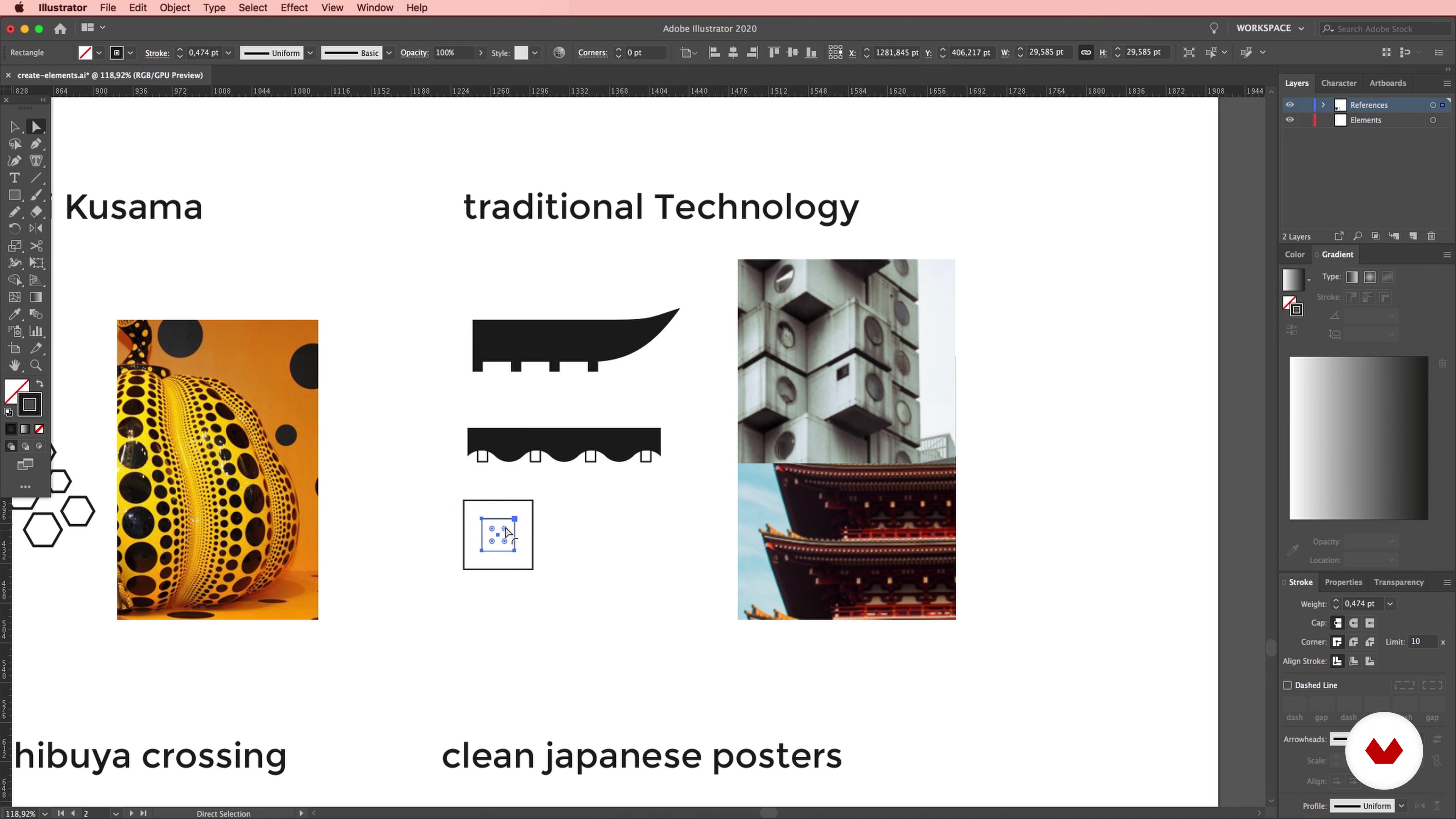The height and width of the screenshot is (819, 1456).
Task: Click the Stroke box in the toolbar
Action: 30,405
